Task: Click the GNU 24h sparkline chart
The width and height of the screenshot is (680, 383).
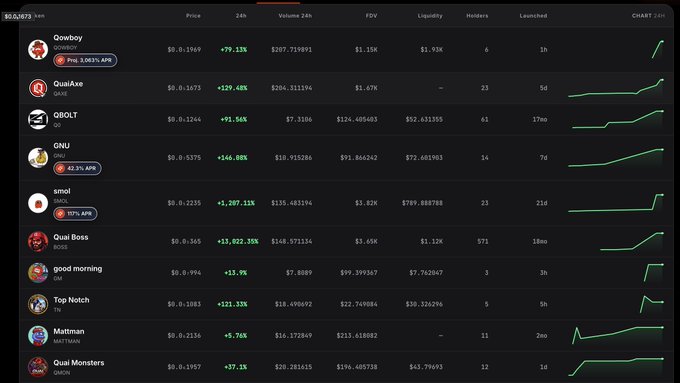Action: pyautogui.click(x=616, y=157)
